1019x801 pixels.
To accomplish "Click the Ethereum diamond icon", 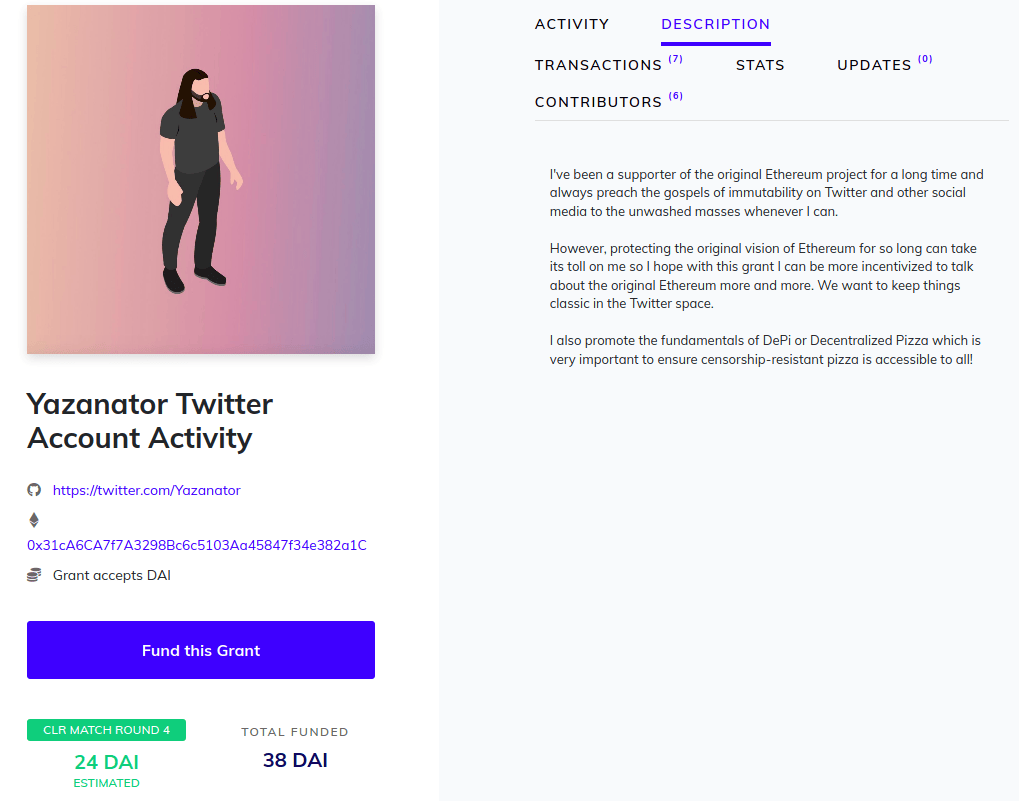I will pyautogui.click(x=34, y=520).
